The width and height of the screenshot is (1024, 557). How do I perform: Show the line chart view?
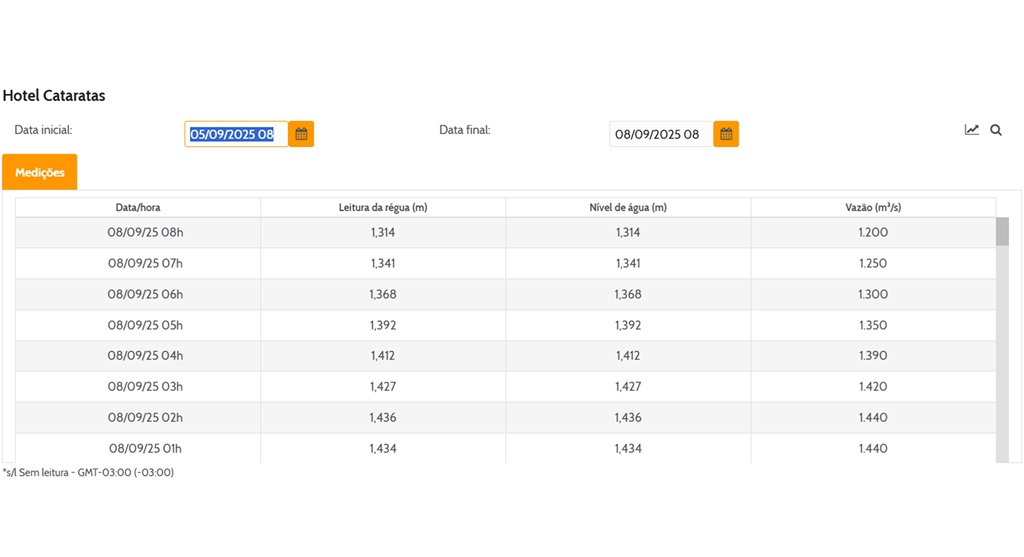click(971, 130)
